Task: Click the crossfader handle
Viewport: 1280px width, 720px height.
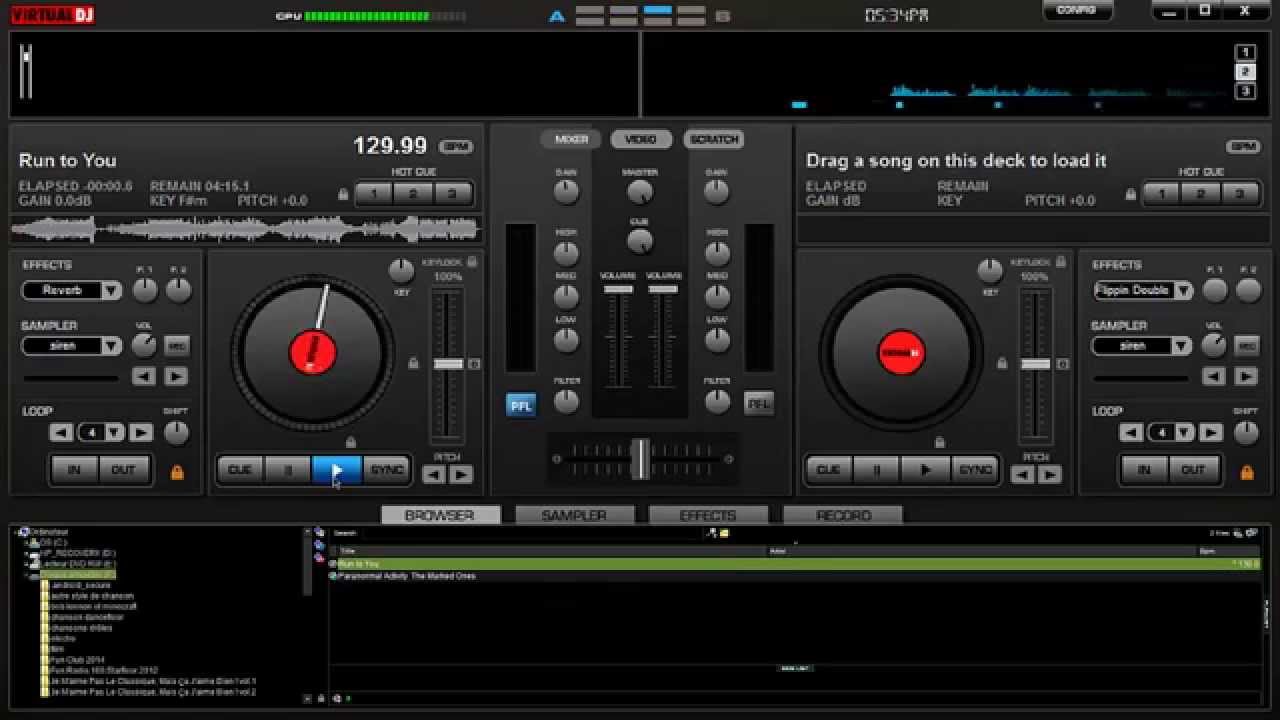Action: 640,459
